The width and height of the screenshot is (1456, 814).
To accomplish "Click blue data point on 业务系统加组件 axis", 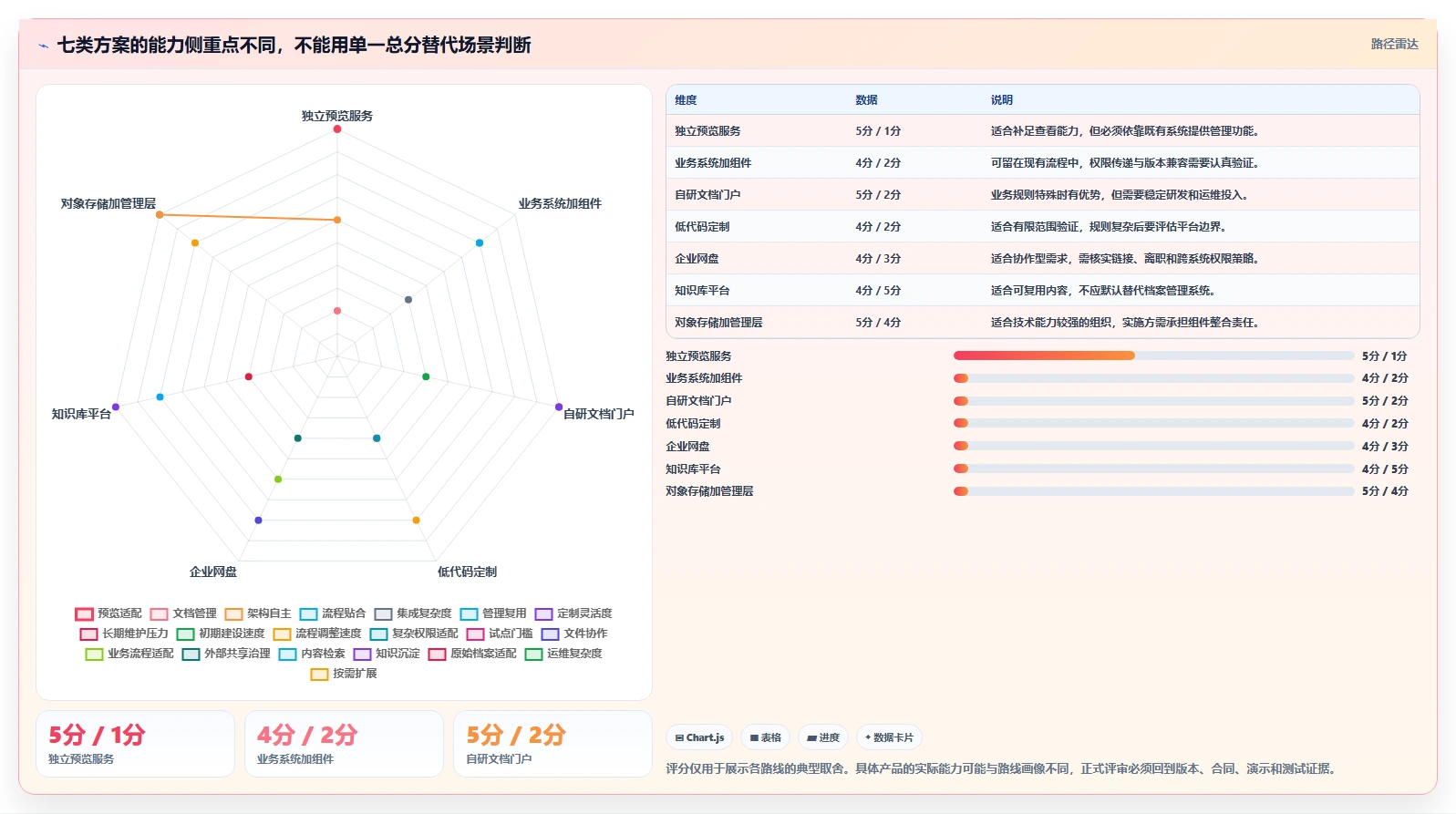I will (480, 242).
